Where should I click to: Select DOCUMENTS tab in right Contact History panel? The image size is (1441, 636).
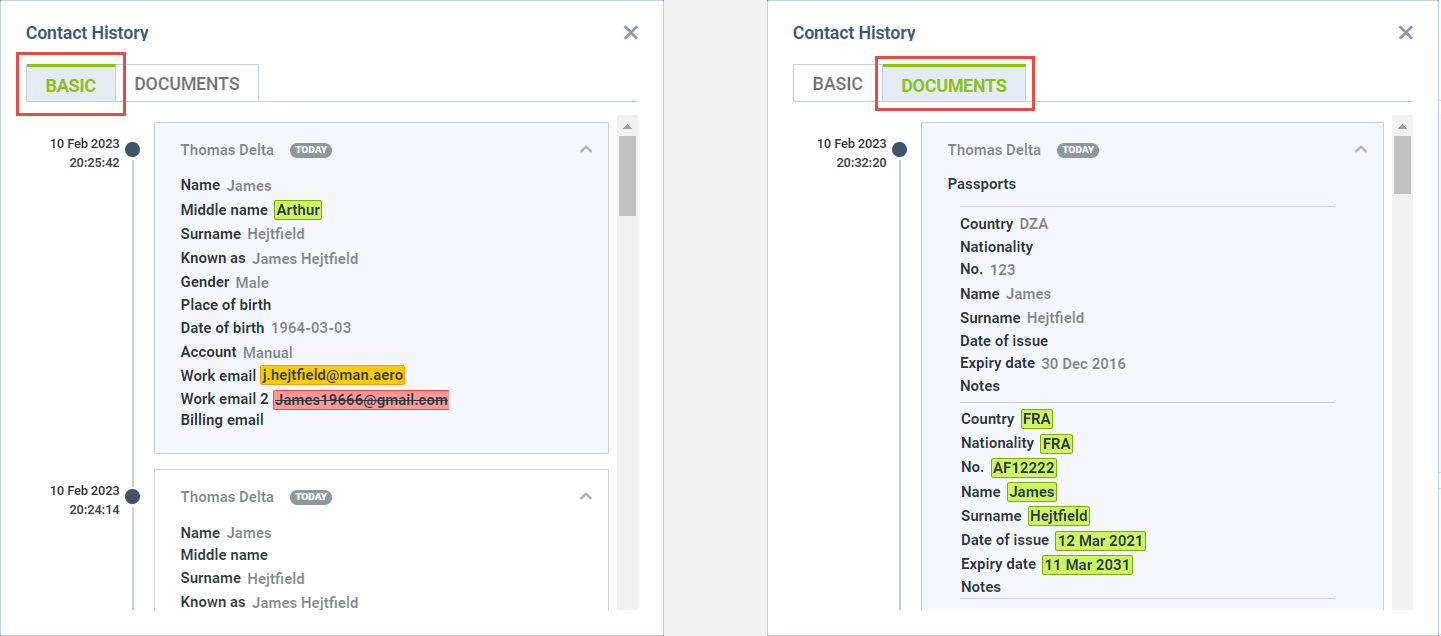954,85
